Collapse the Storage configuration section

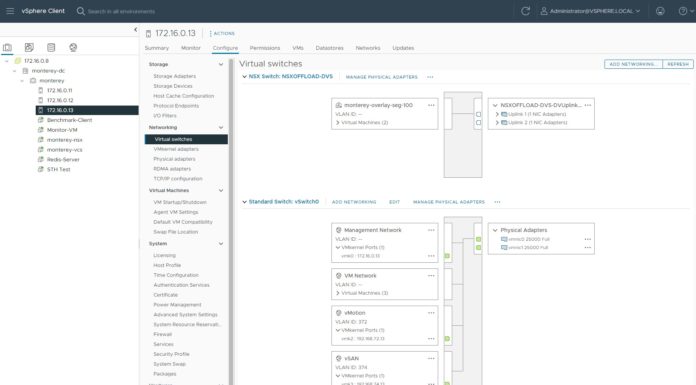pyautogui.click(x=221, y=64)
